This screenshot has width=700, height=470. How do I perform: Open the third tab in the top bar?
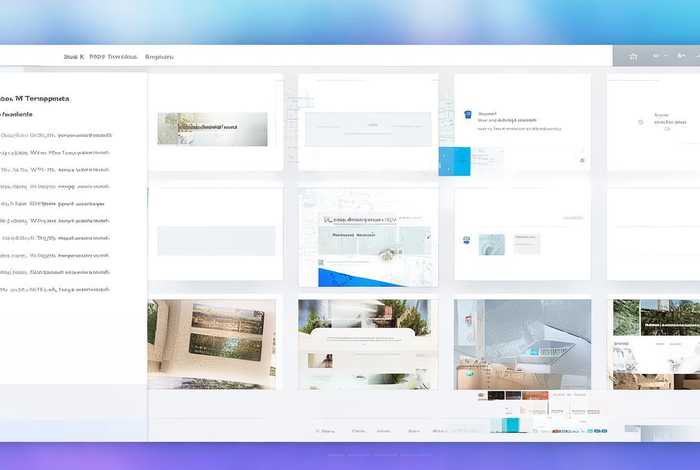coord(160,58)
